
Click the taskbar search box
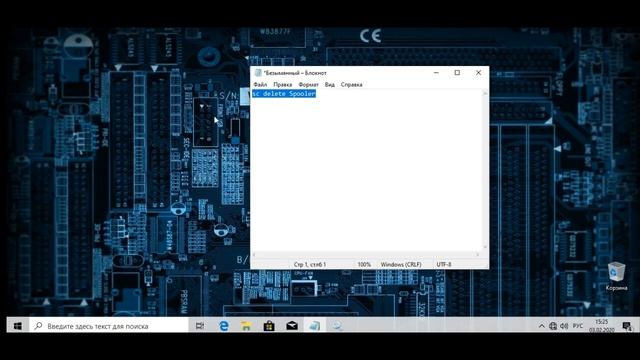pyautogui.click(x=109, y=326)
